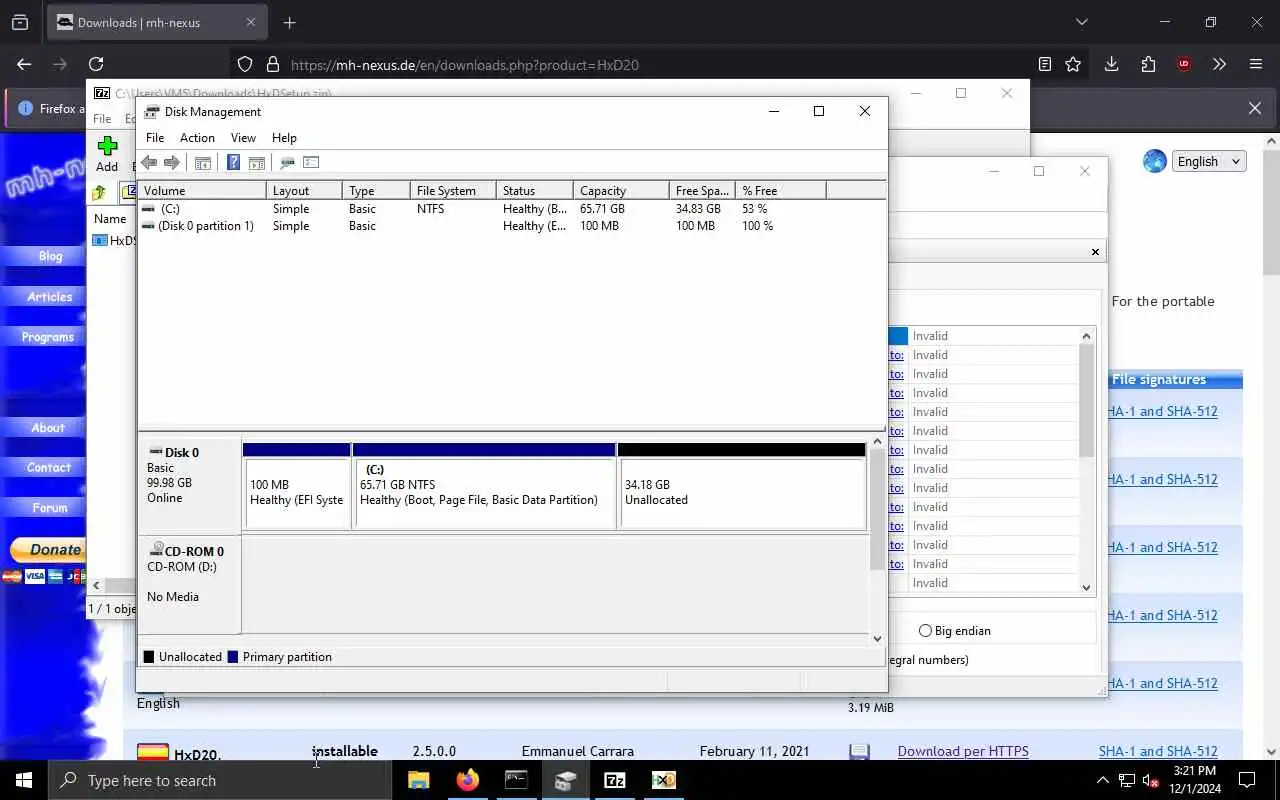
Task: Open the Action menu in Disk Management
Action: [197, 138]
